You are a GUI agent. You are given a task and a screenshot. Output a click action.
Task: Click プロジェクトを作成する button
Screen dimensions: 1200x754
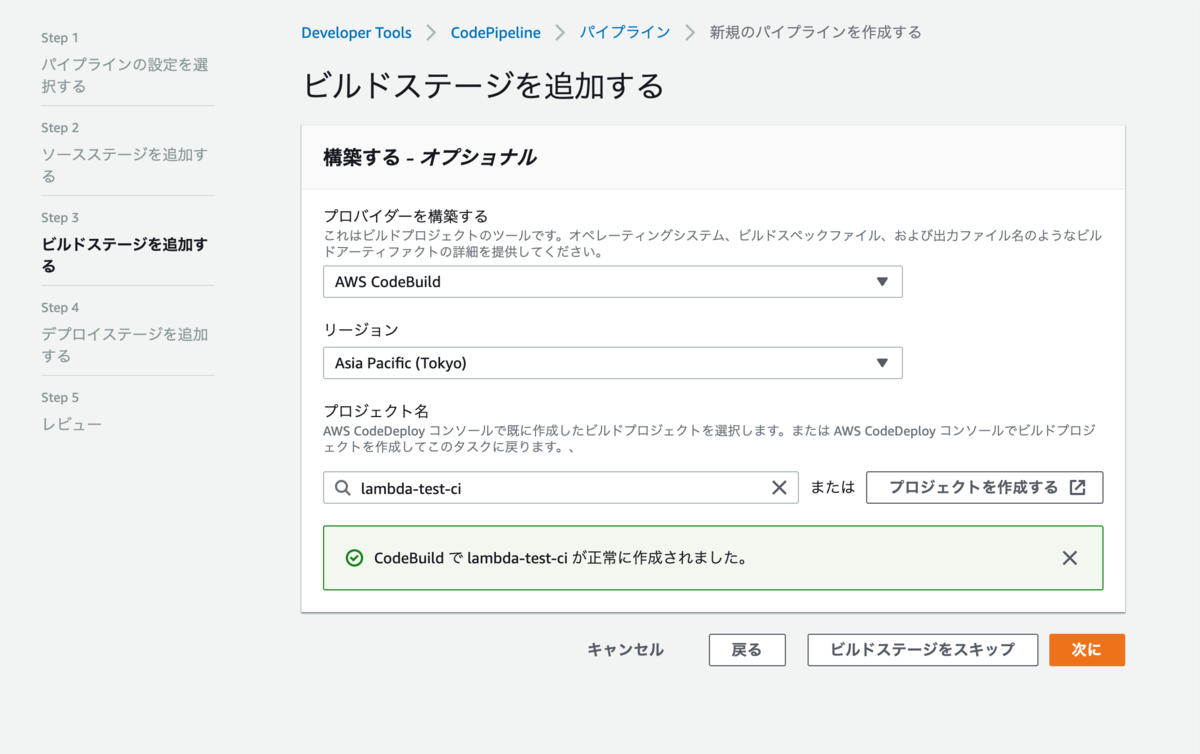click(x=984, y=488)
